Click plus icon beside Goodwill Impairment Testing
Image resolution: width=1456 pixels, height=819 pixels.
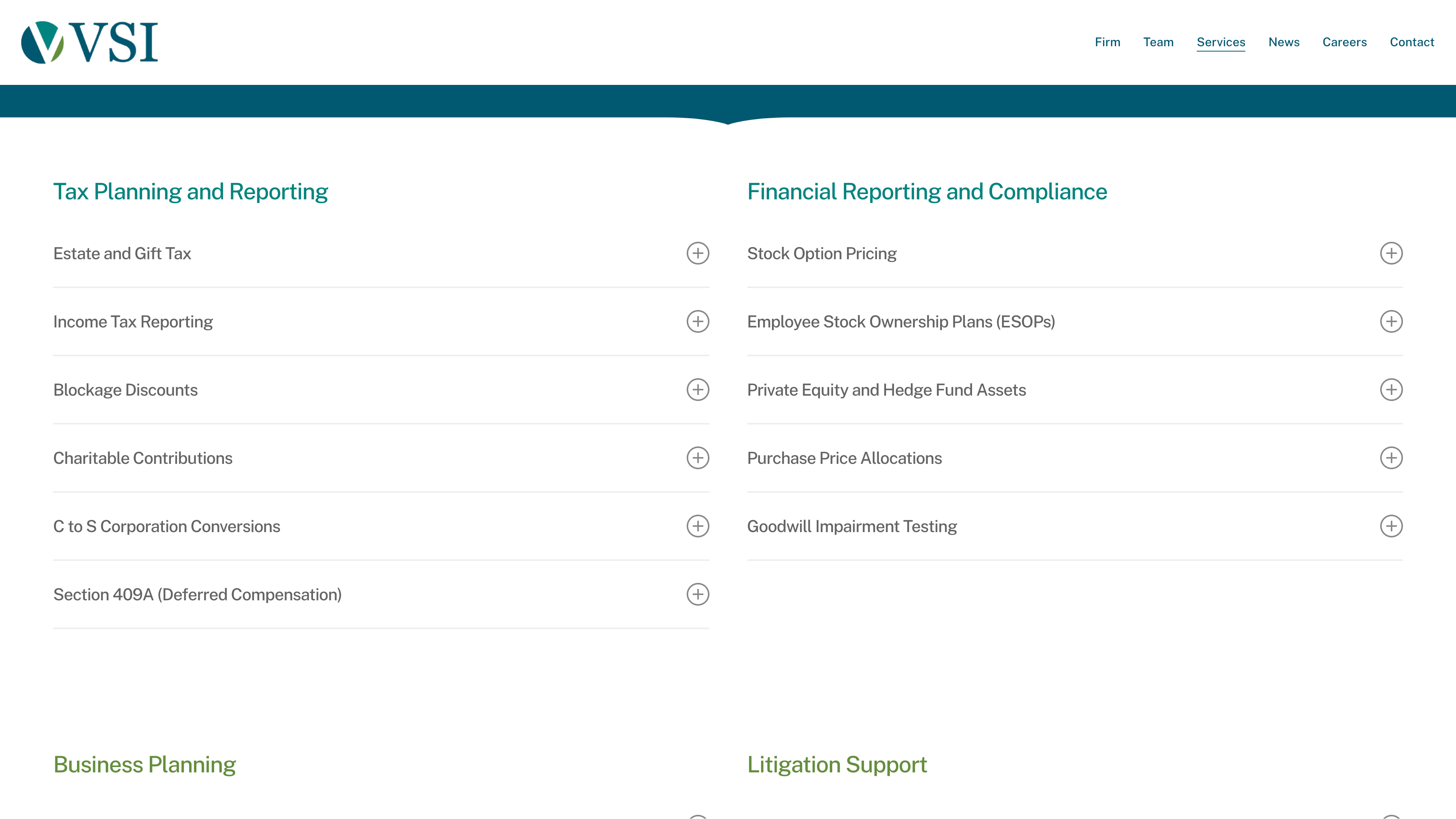[x=1391, y=526]
